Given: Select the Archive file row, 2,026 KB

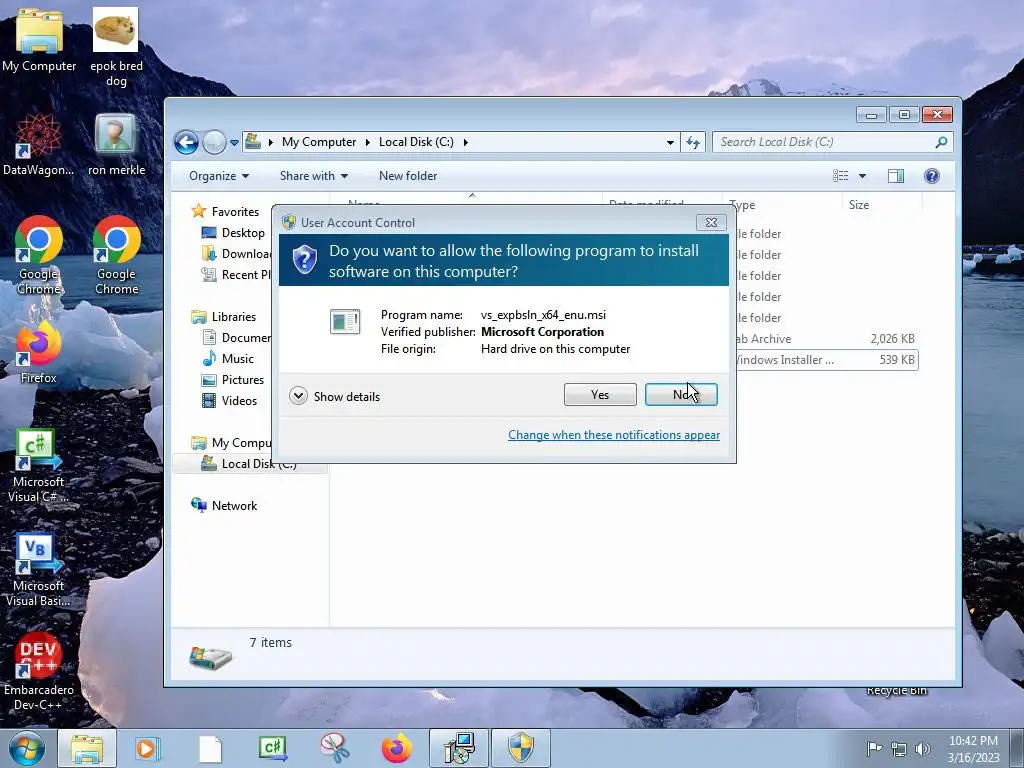Looking at the screenshot, I should [827, 339].
